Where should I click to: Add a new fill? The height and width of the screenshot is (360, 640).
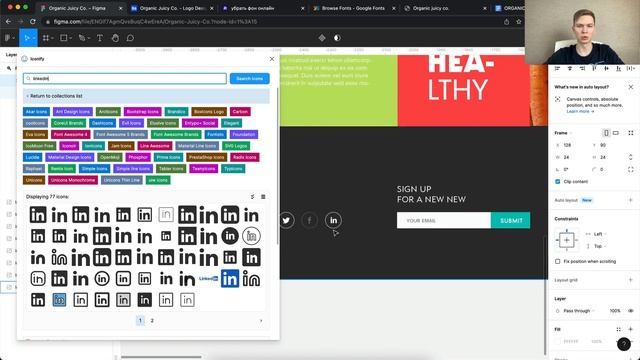pyautogui.click(x=631, y=329)
